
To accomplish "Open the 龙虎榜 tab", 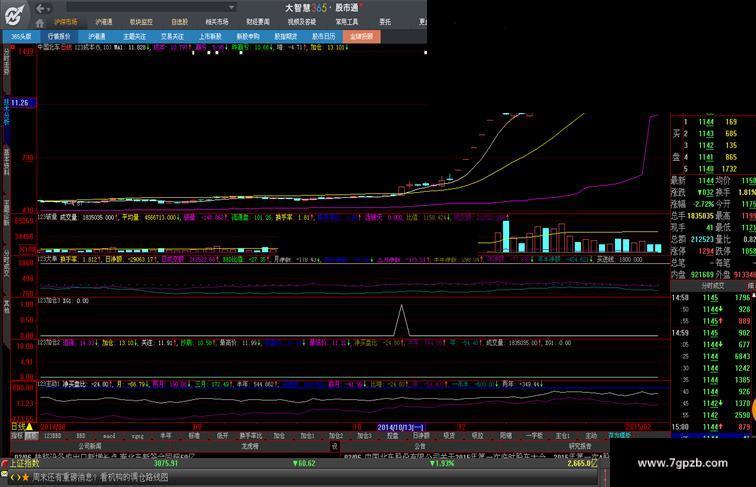I will [x=250, y=446].
